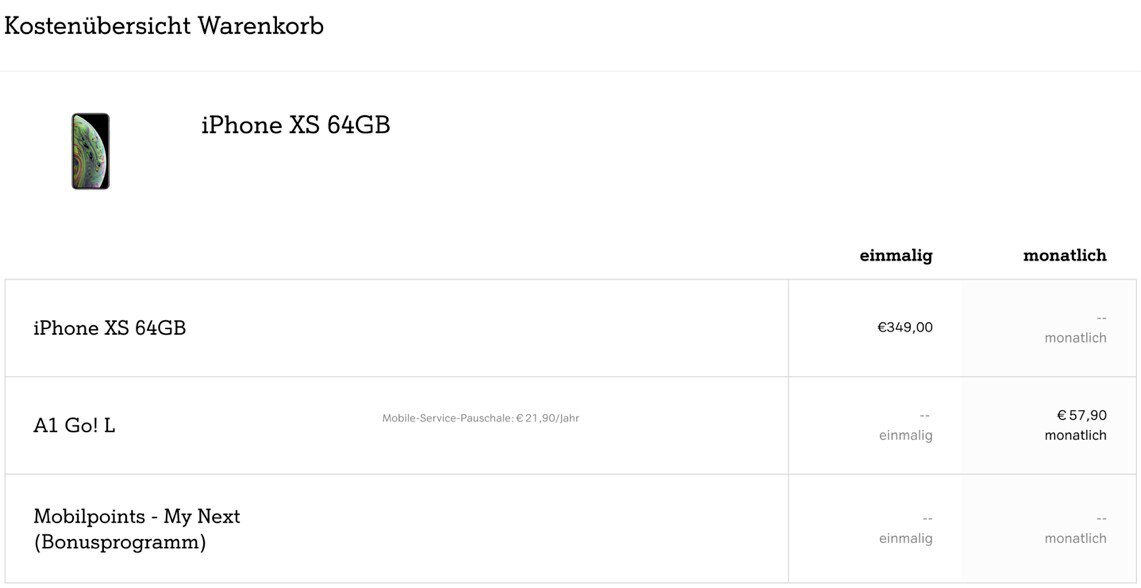This screenshot has height=588, width=1141.
Task: Click the iPhone XS product thumbnail image
Action: [90, 151]
